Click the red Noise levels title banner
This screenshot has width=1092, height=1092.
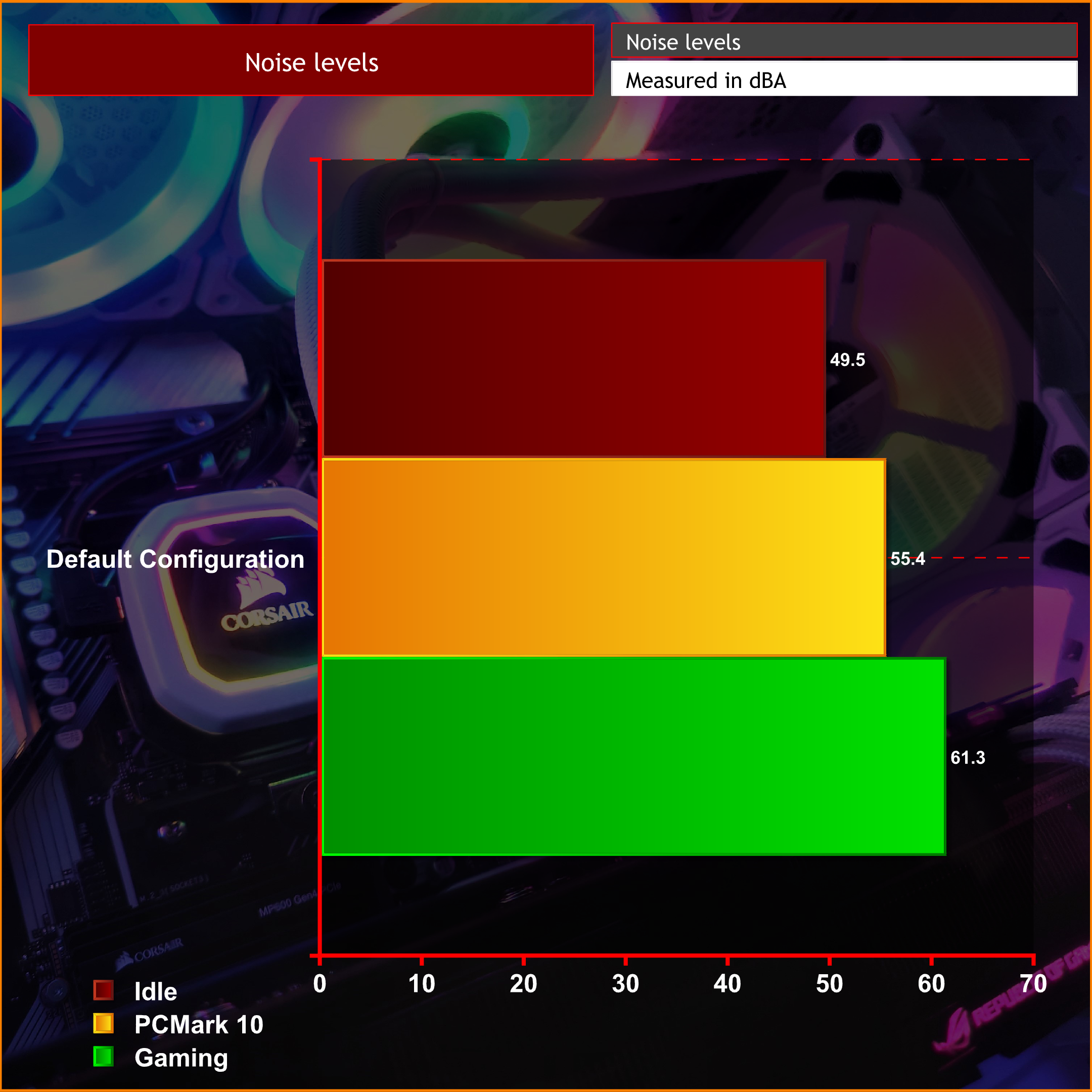tap(311, 61)
